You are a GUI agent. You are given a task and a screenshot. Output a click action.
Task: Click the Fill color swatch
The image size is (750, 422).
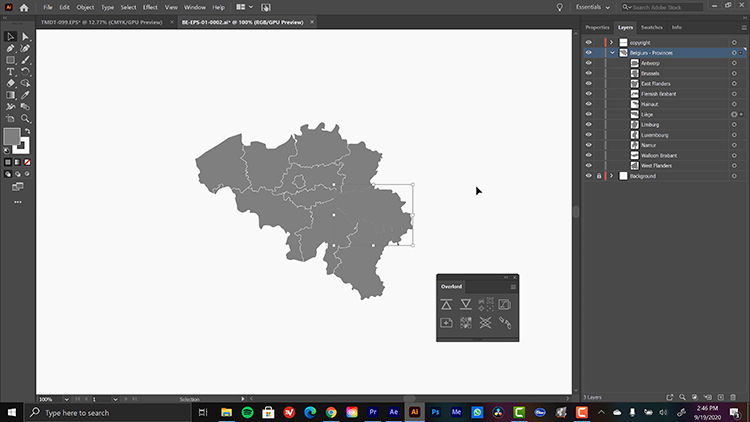click(x=11, y=136)
